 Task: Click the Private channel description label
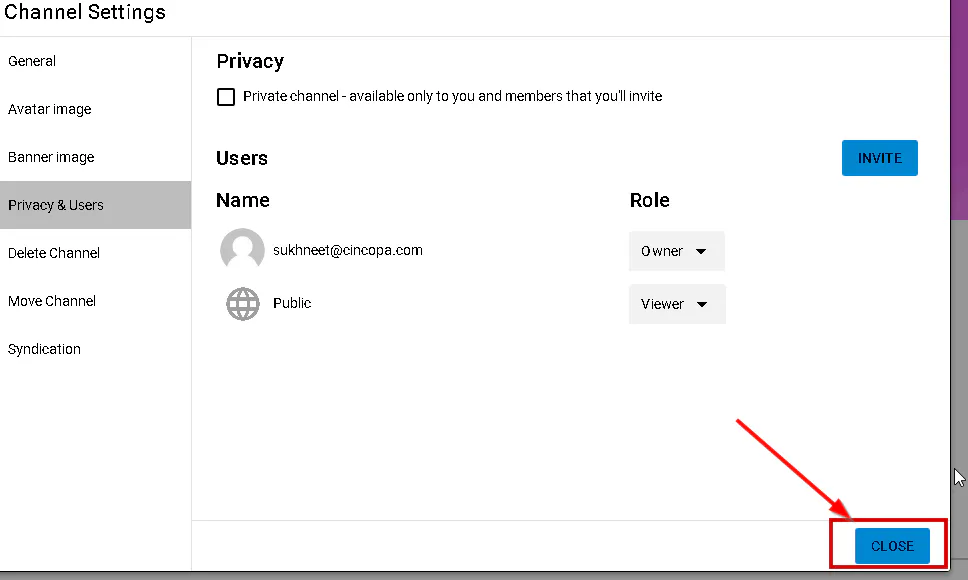453,96
